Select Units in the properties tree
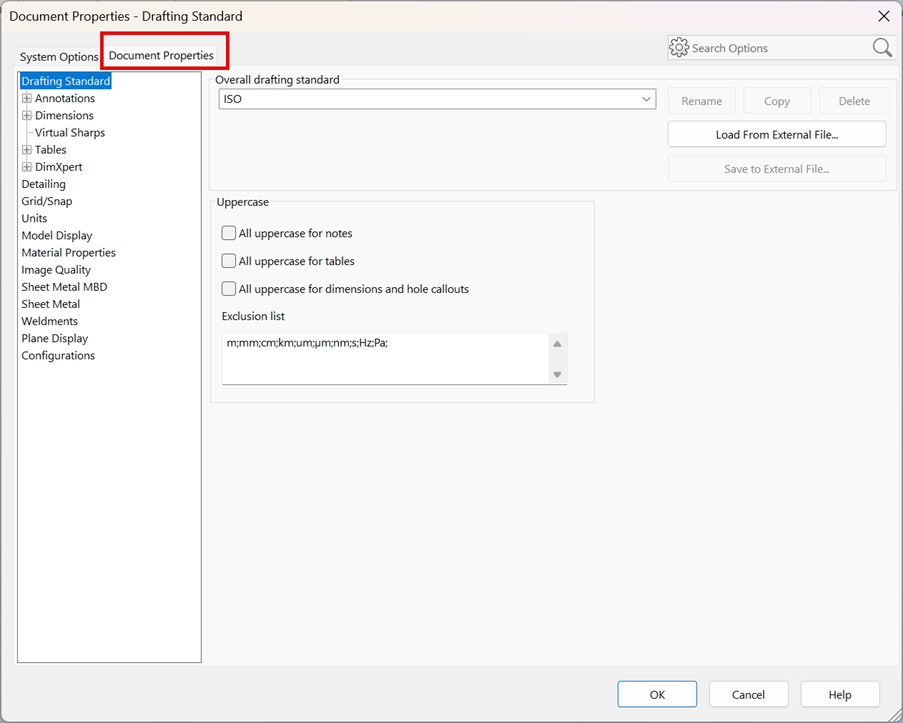This screenshot has width=903, height=723. tap(34, 218)
